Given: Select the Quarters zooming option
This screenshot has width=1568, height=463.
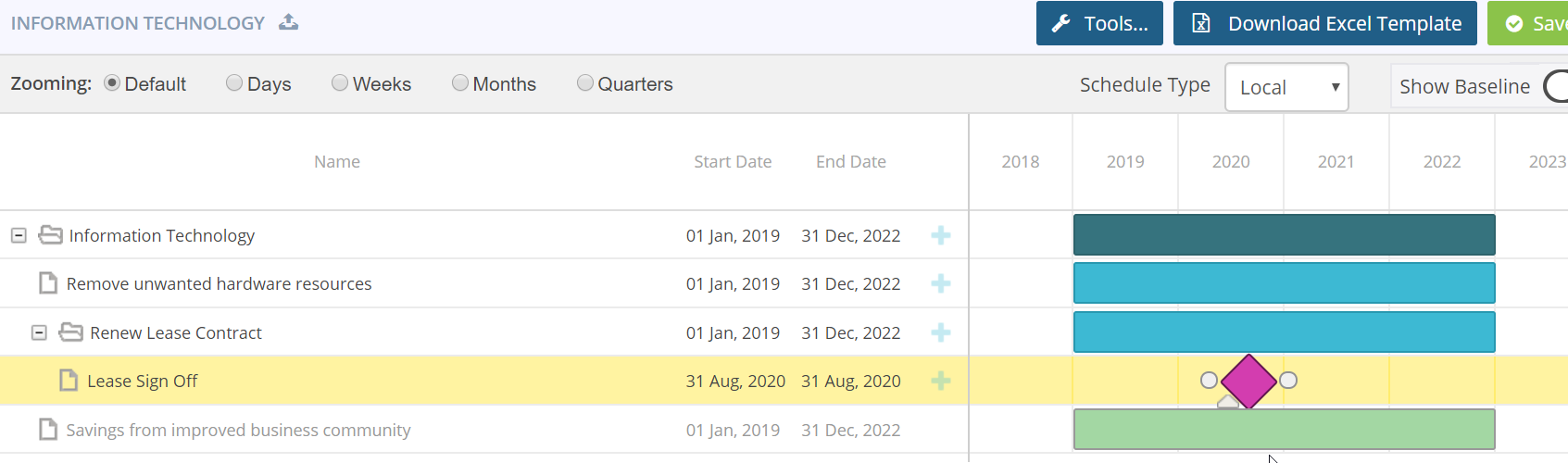Looking at the screenshot, I should (x=585, y=83).
